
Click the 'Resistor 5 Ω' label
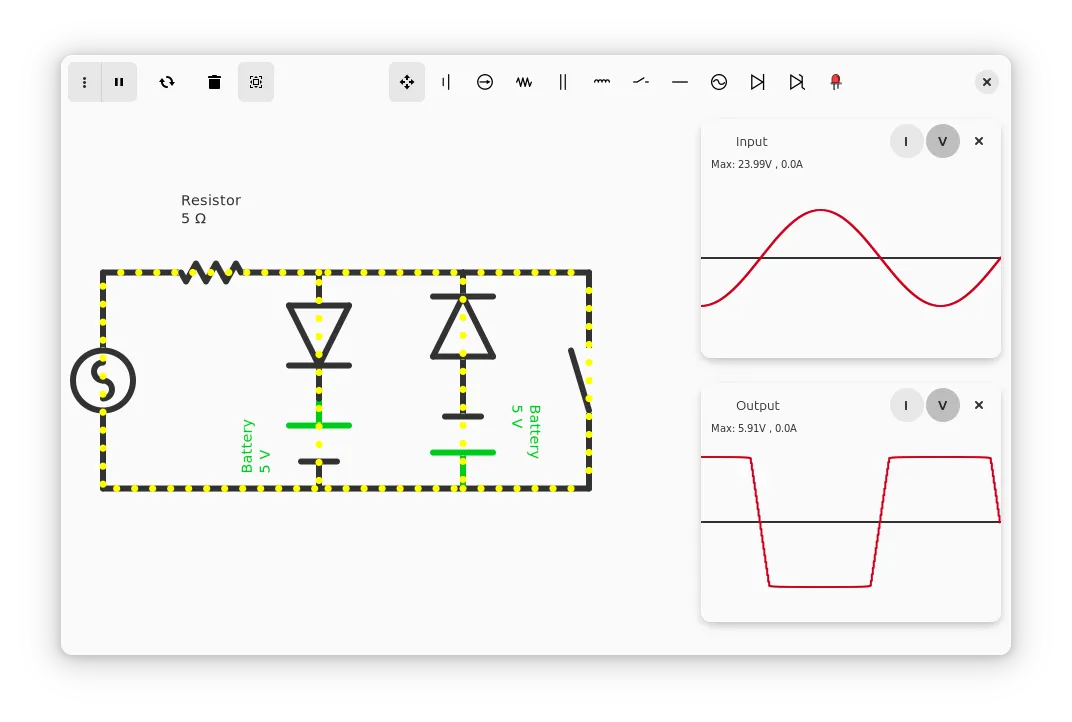(x=211, y=209)
